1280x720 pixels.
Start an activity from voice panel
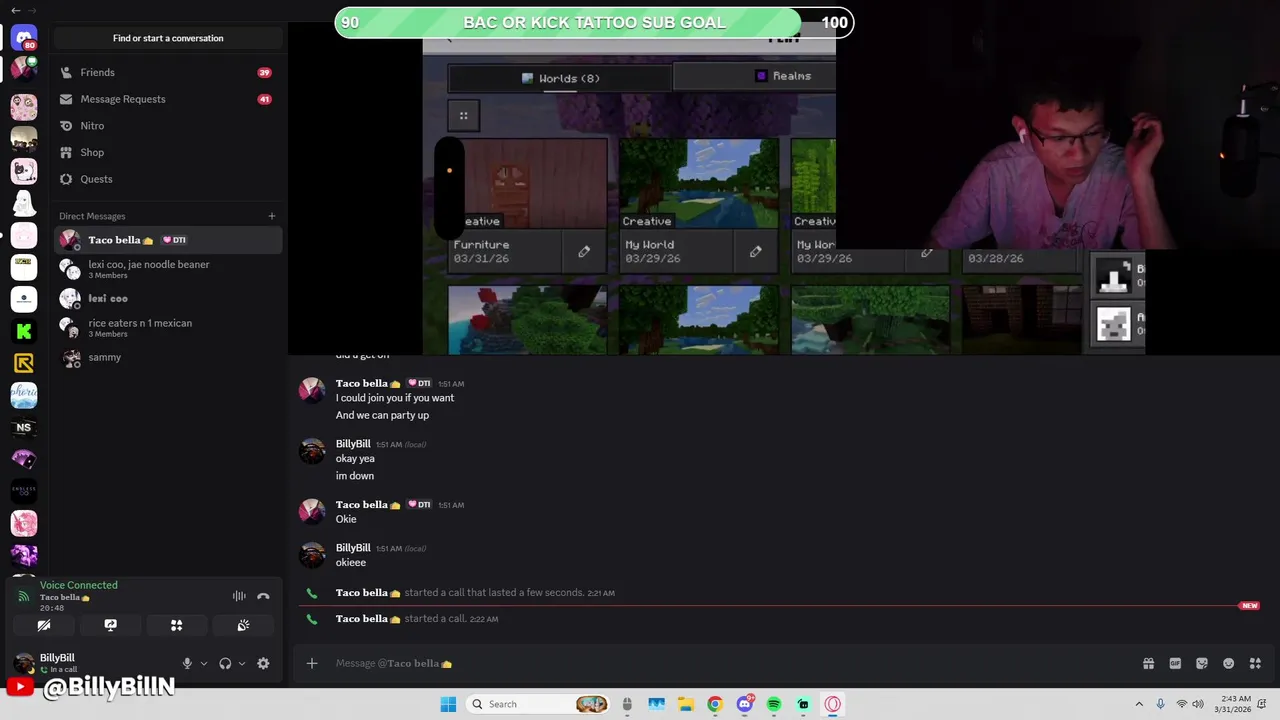pos(176,625)
